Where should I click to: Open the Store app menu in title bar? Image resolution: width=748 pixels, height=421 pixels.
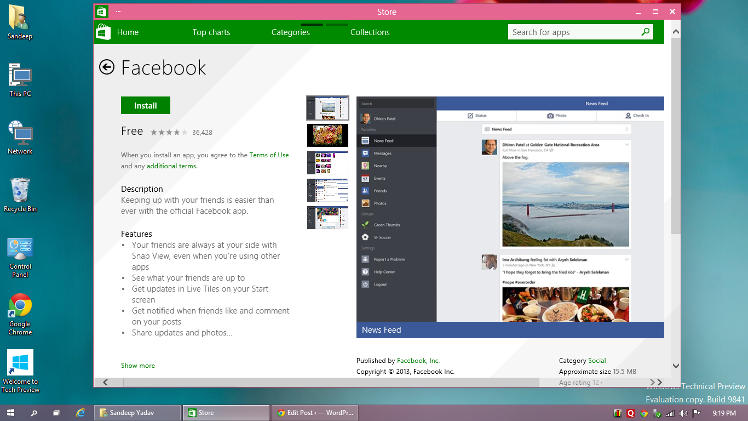point(118,11)
